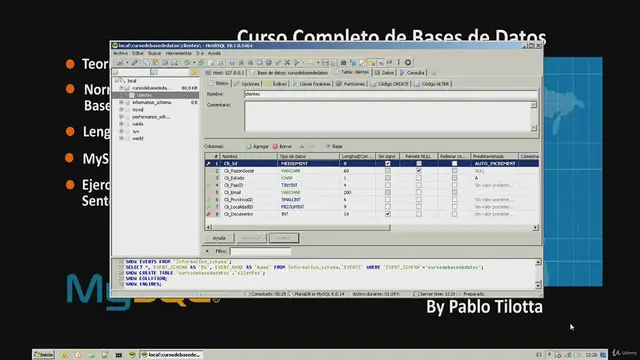Click the yellow star favorites icon
Screen dimensions: 640x360
(x=194, y=72)
